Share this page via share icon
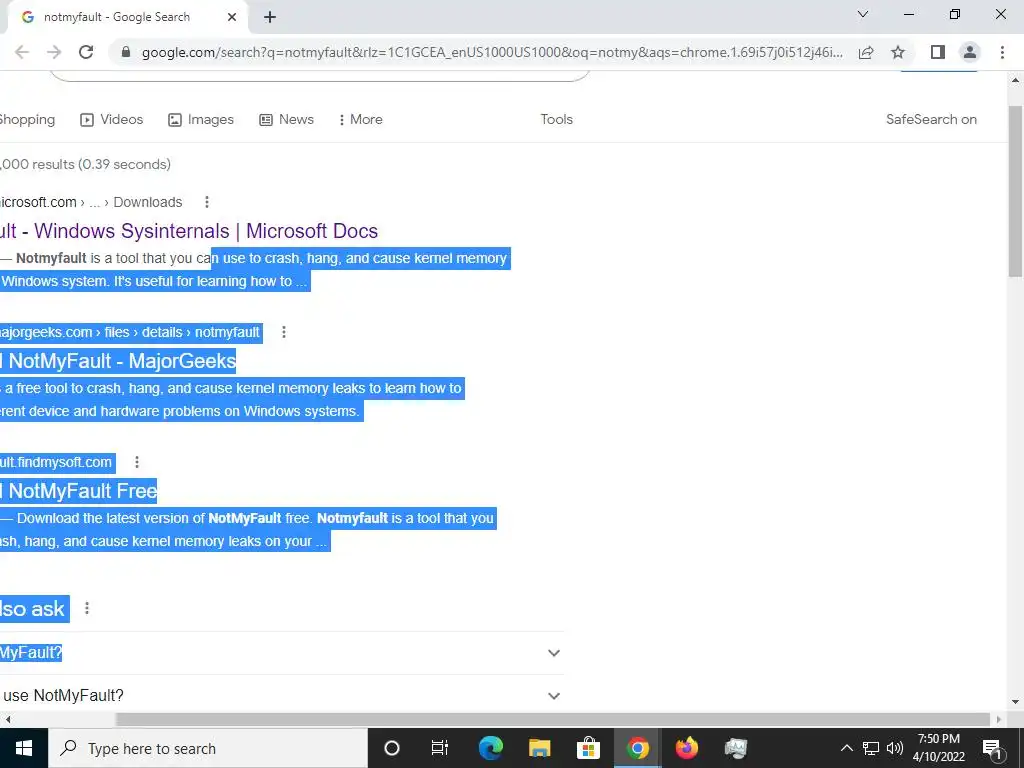Image resolution: width=1024 pixels, height=768 pixels. coord(866,52)
